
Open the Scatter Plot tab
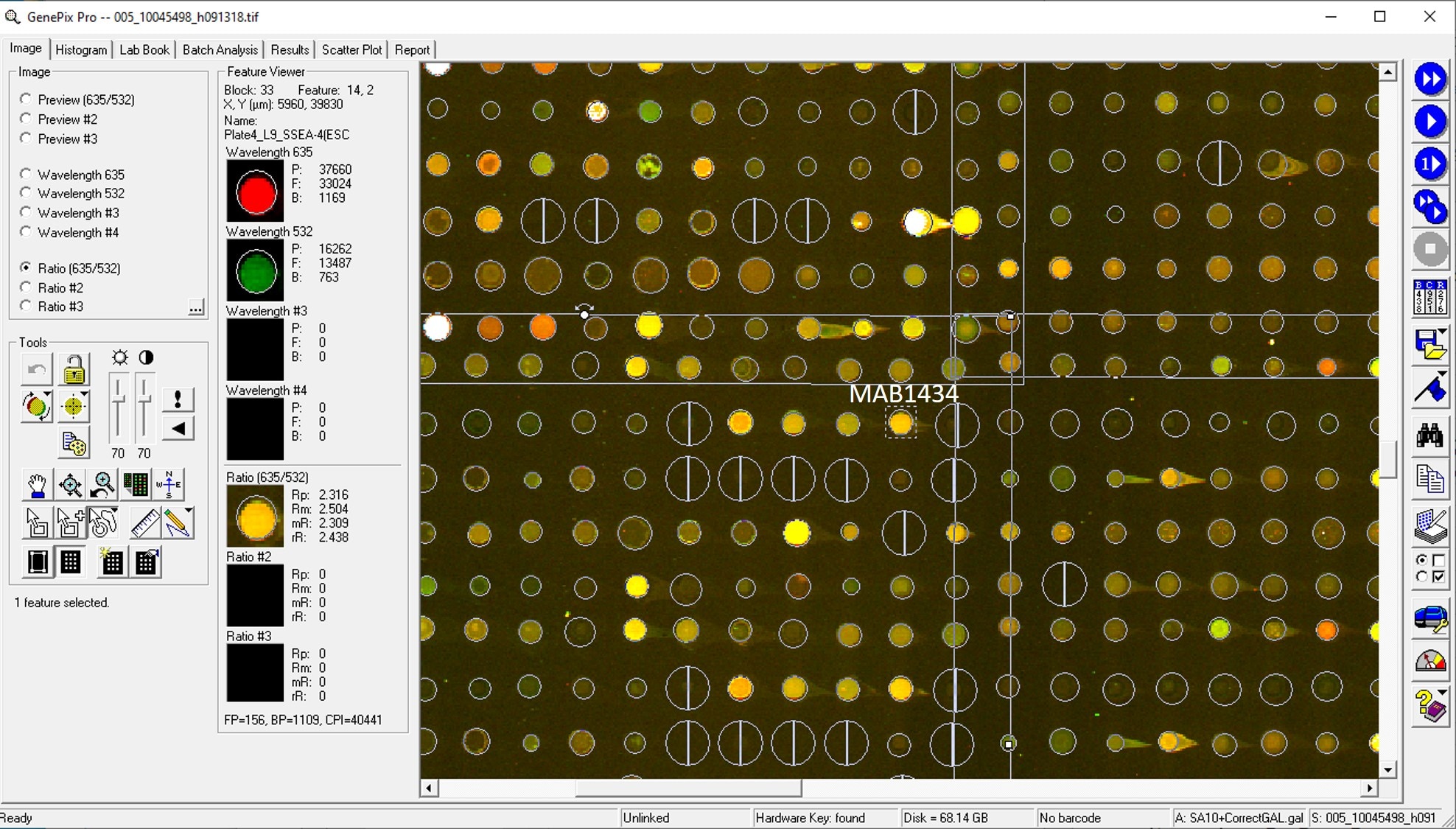coord(351,49)
